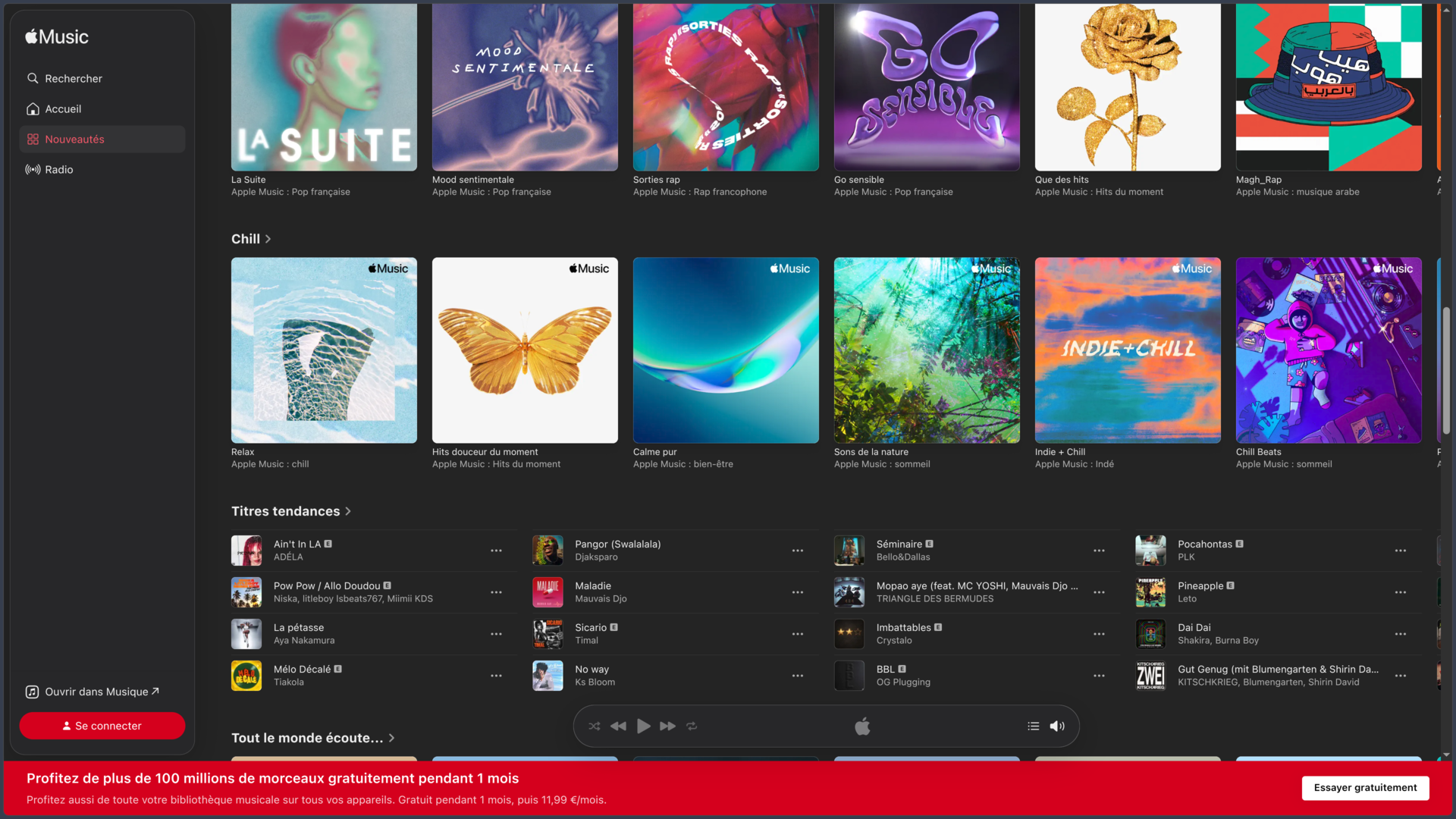This screenshot has width=1456, height=819.
Task: Open more options for Maladie
Action: pos(798,592)
